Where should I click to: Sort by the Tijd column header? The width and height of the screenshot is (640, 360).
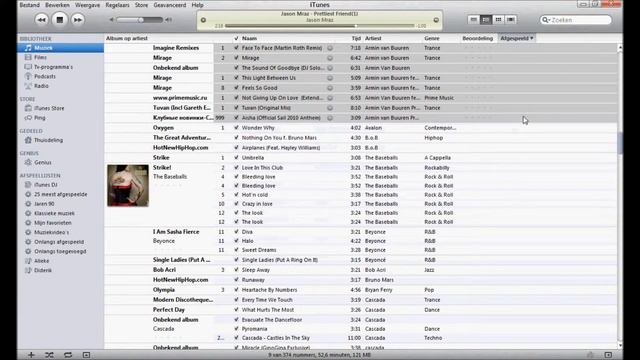tap(356, 38)
